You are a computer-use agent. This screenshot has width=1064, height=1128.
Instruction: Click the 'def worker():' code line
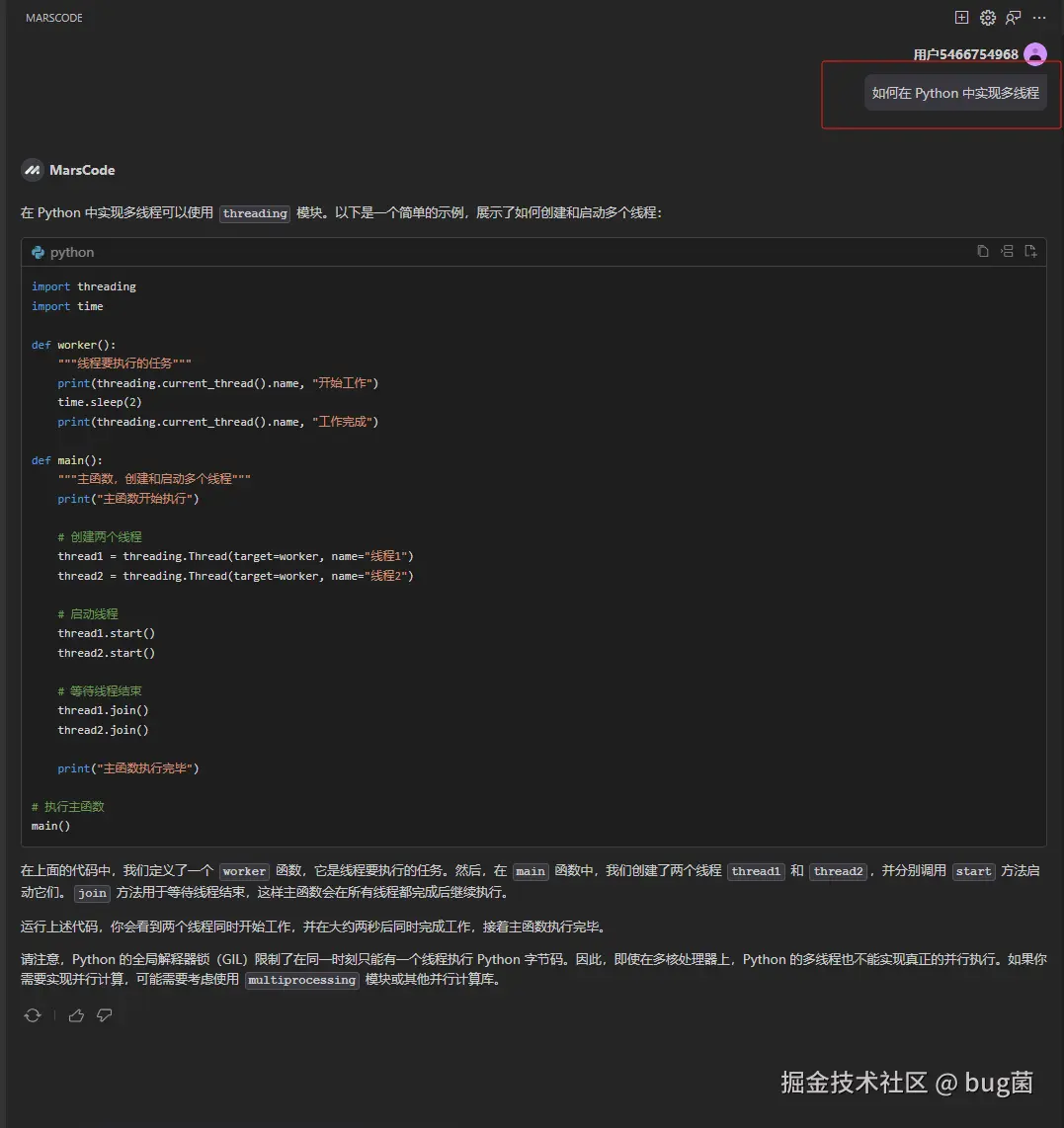coord(73,345)
